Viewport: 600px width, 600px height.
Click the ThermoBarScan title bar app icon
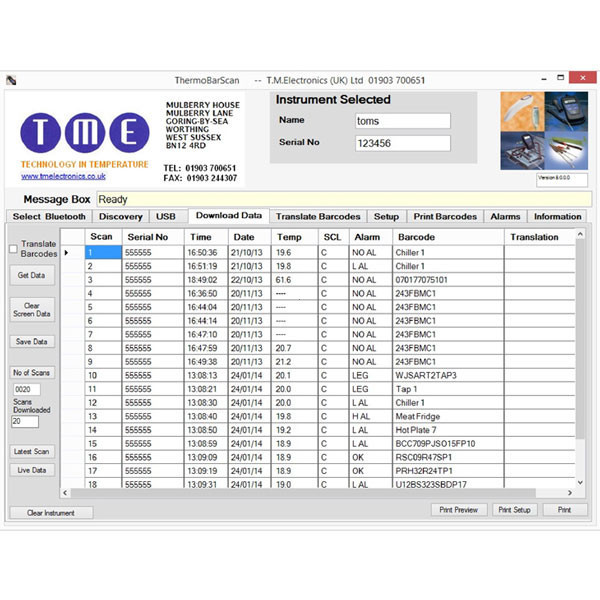12,79
